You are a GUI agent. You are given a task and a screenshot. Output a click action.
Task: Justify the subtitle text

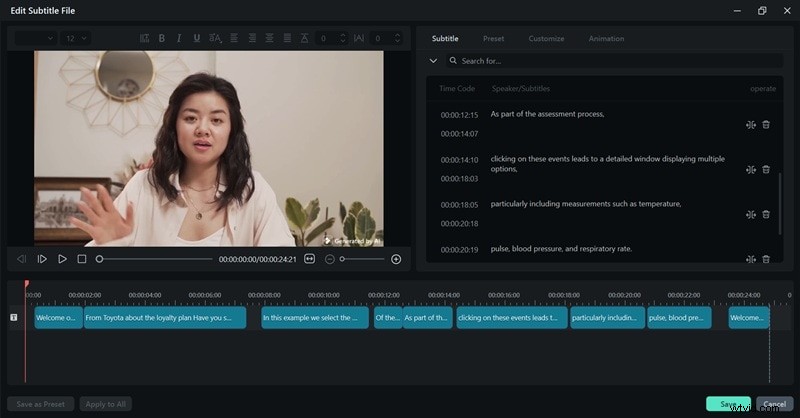(287, 38)
